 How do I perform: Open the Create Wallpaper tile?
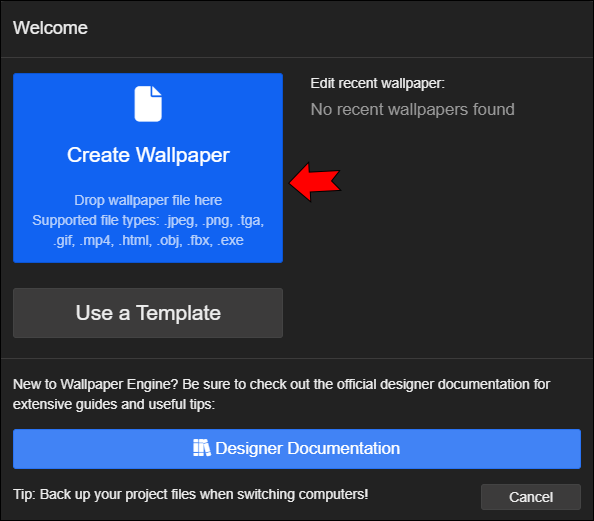(x=148, y=168)
